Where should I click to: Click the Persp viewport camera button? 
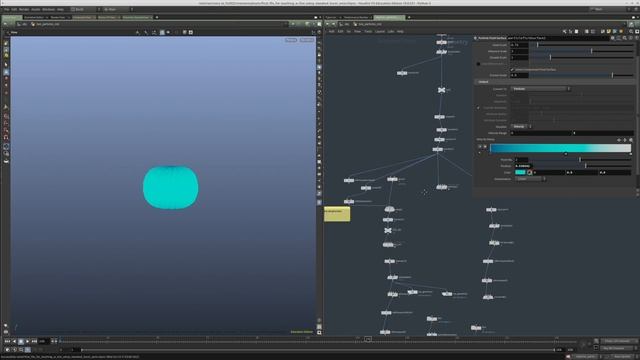coord(291,40)
